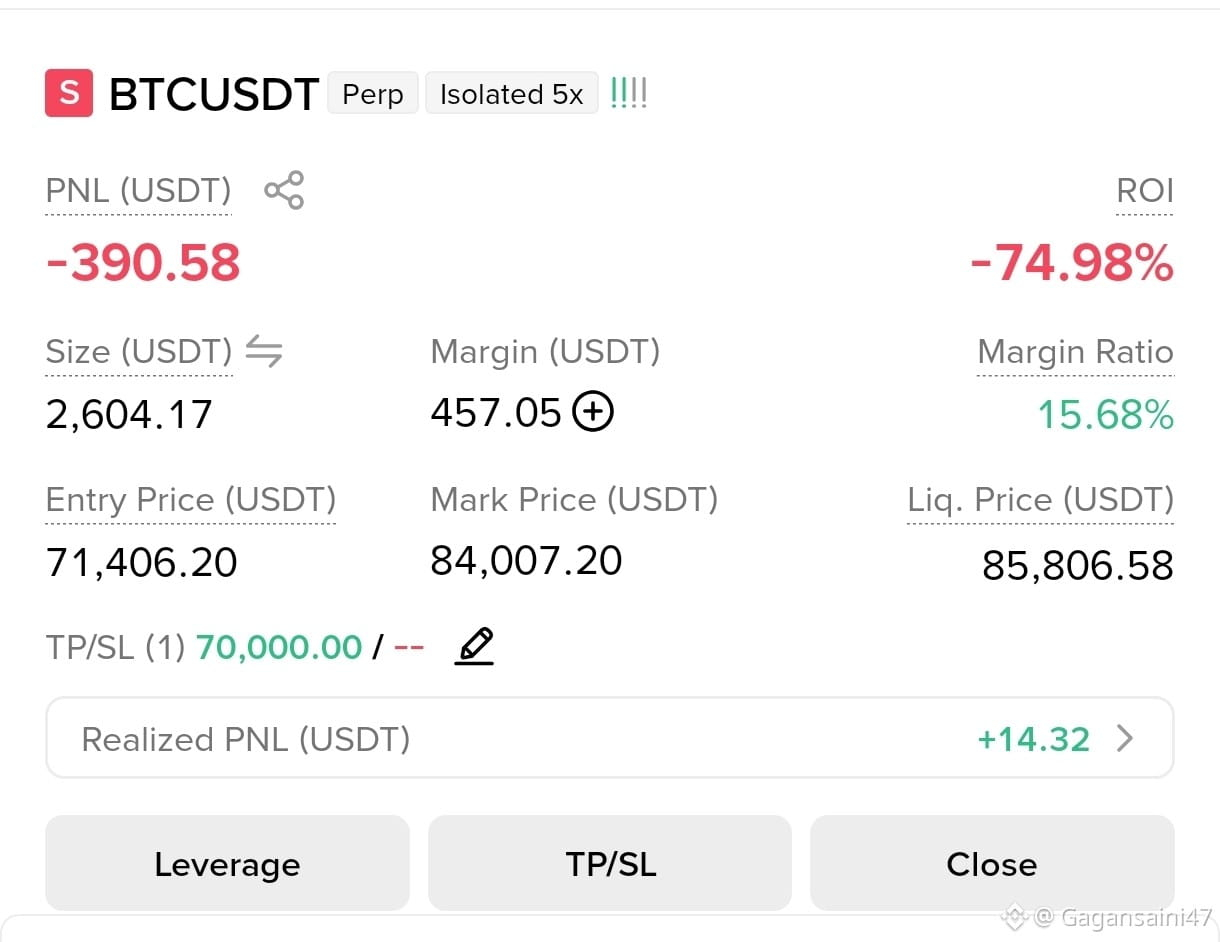This screenshot has width=1220, height=942.
Task: Add margin using the plus circle icon
Action: point(593,412)
